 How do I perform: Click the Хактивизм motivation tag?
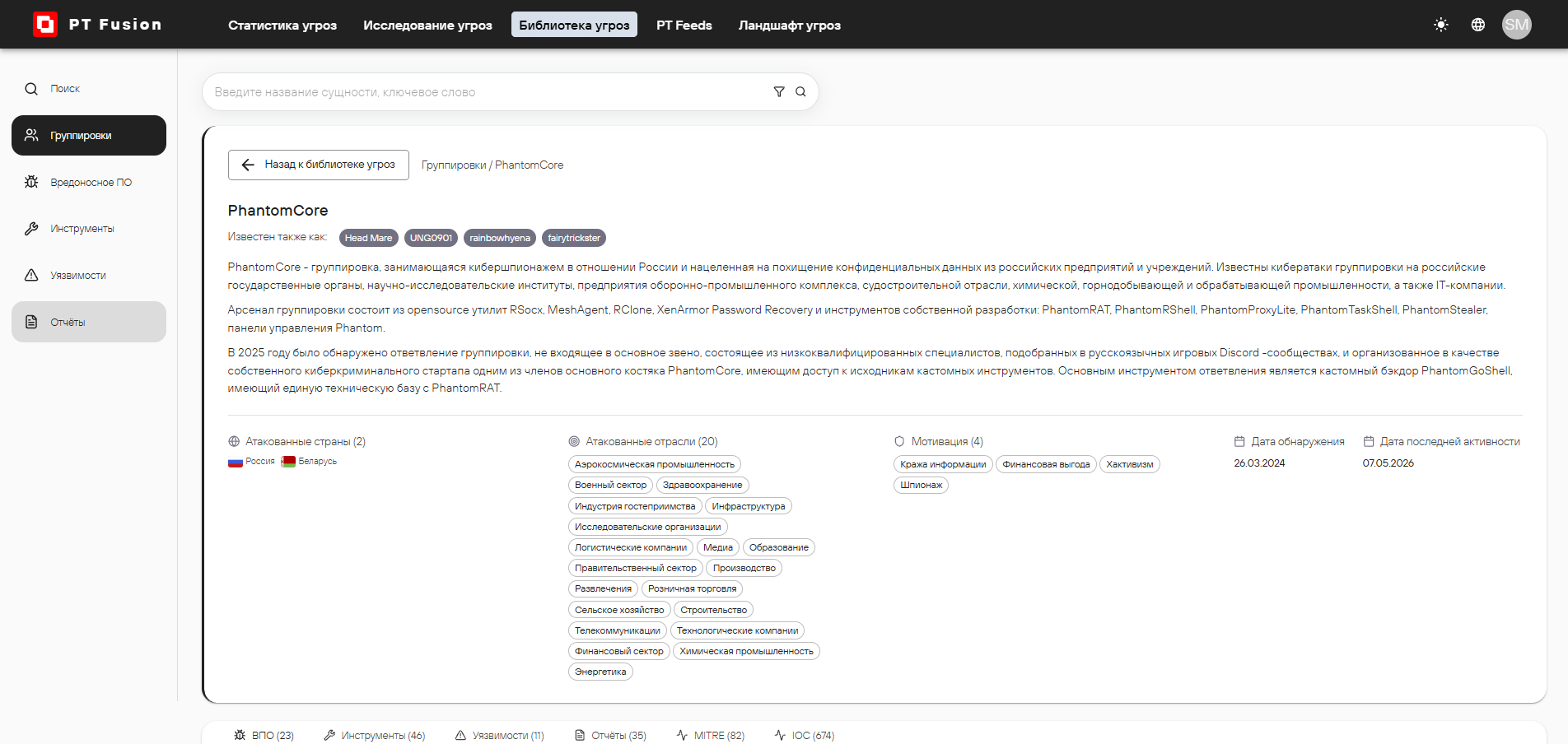[x=1130, y=464]
